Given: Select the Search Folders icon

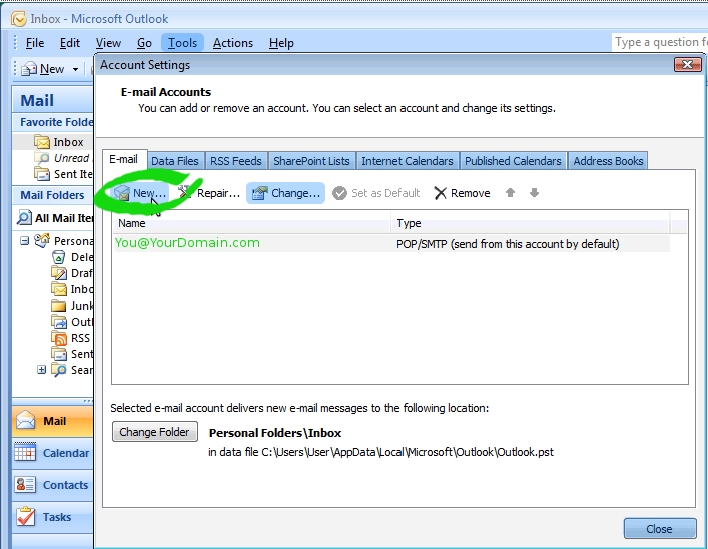Looking at the screenshot, I should tap(59, 370).
